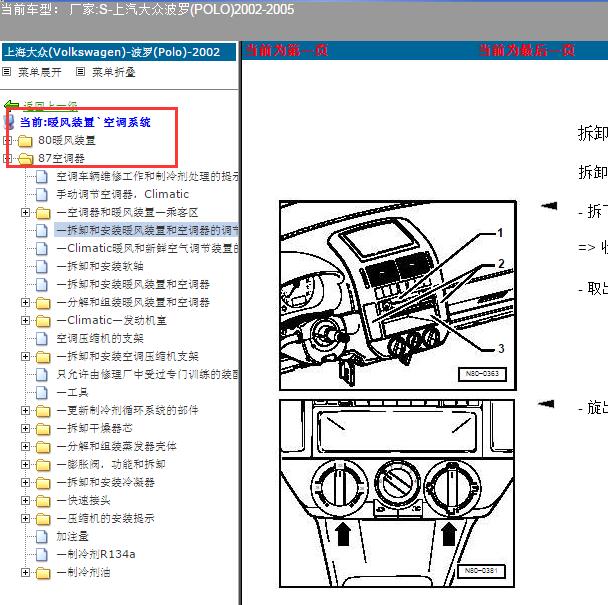Click the 上海大众(Volkswagen)-波罗(Polo)-2002 title bar
The width and height of the screenshot is (608, 605).
pyautogui.click(x=119, y=52)
